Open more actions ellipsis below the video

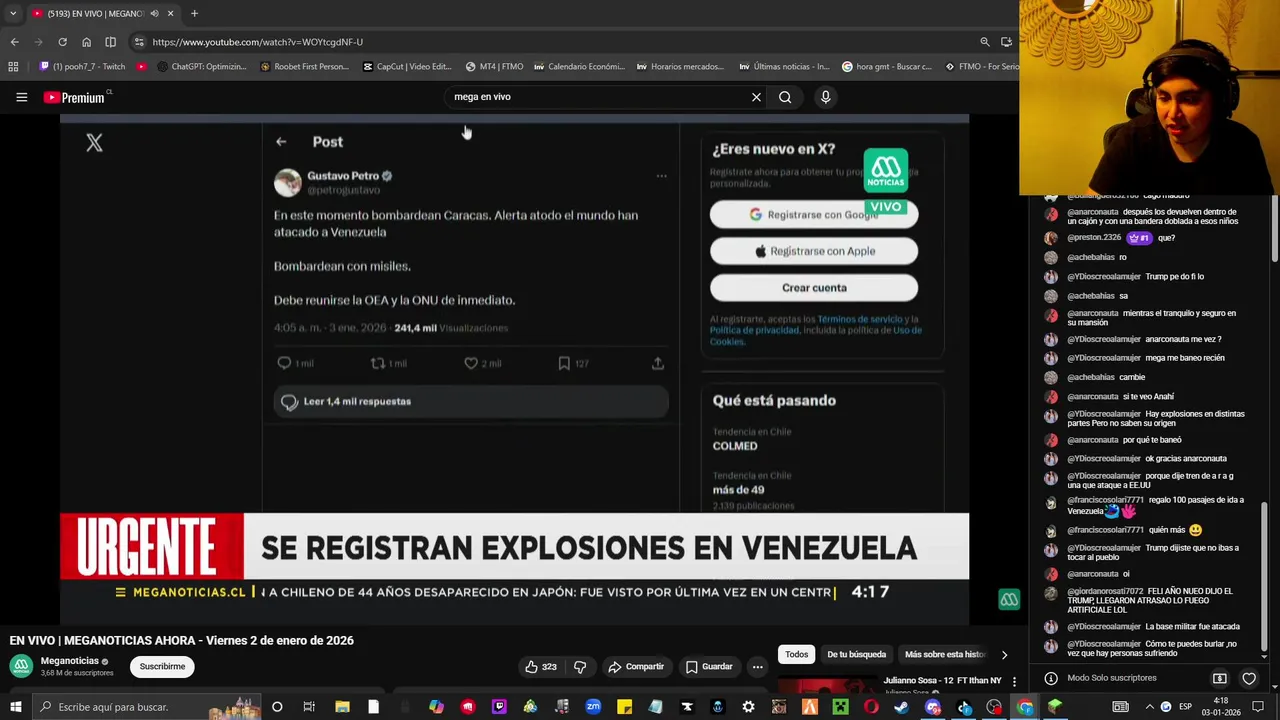[757, 666]
